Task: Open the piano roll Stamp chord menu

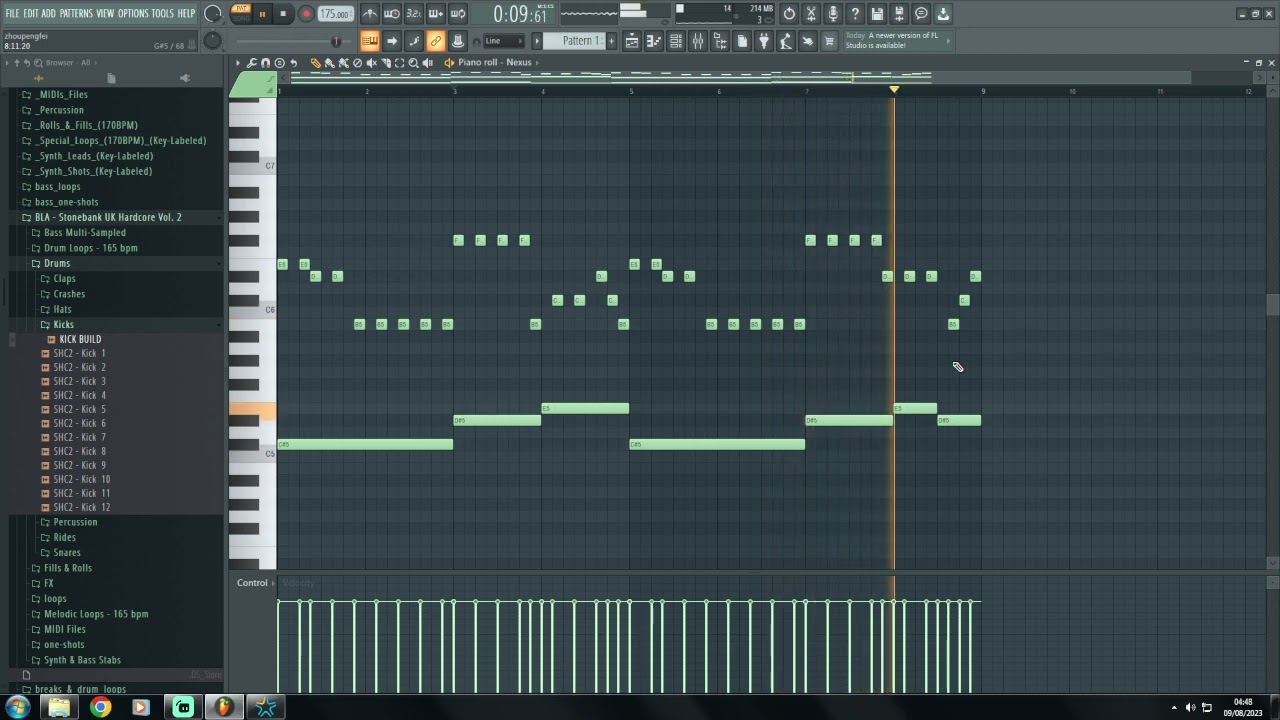Action: pyautogui.click(x=280, y=62)
